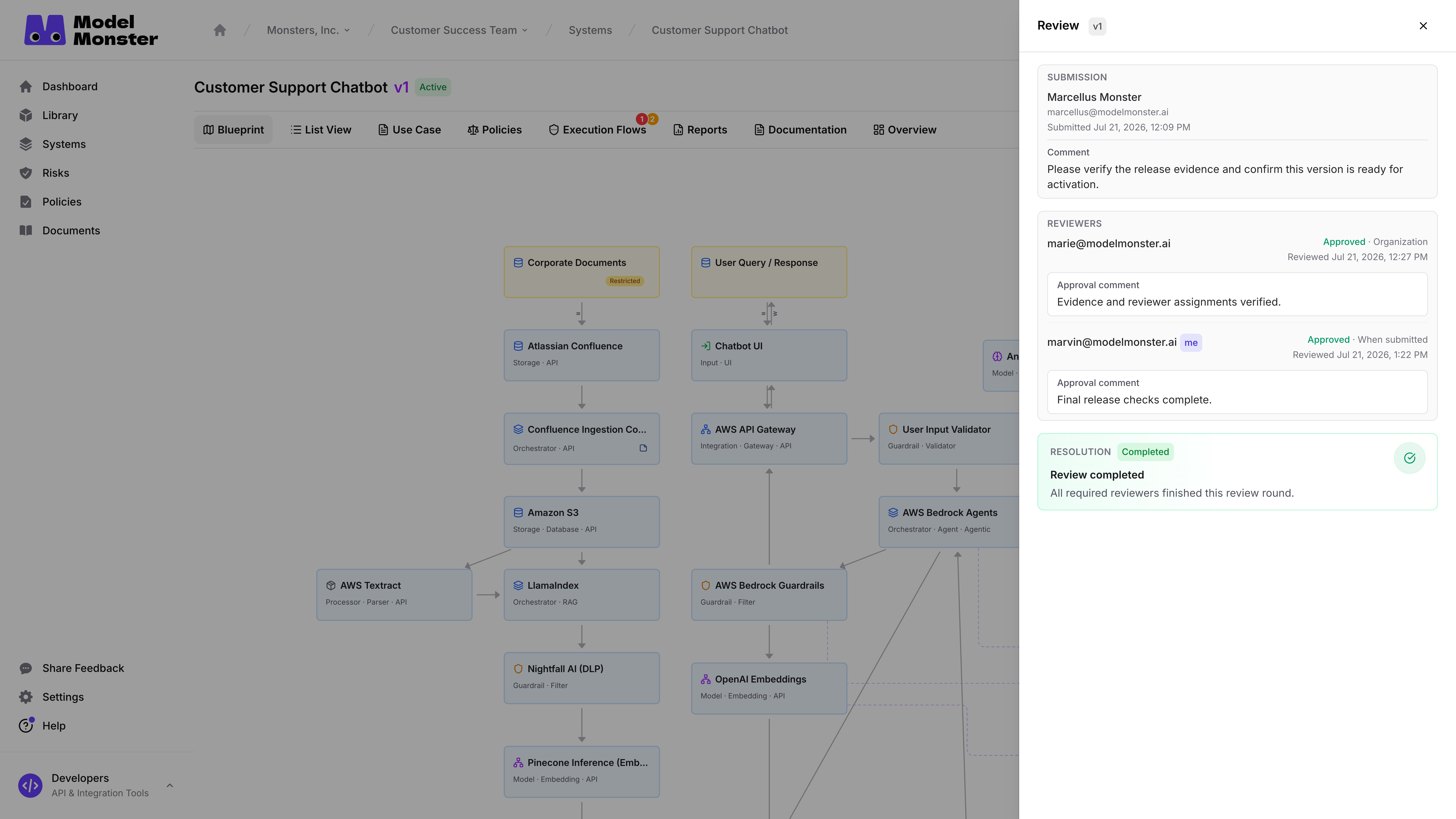Click the v1 badge in Review header
The width and height of the screenshot is (1456, 819).
1097,27
